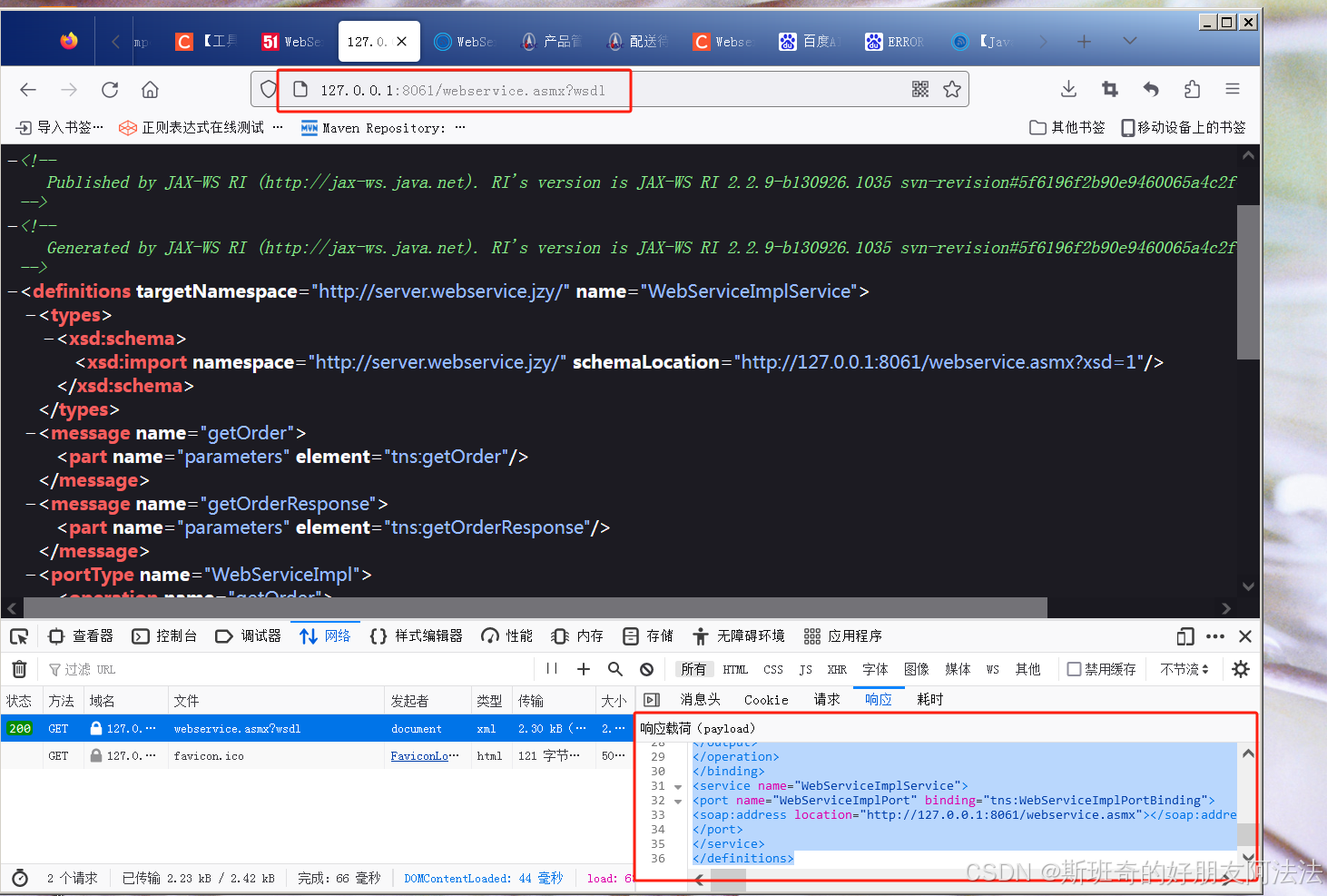This screenshot has height=896, width=1327.
Task: Open the block requests tool
Action: (x=646, y=669)
